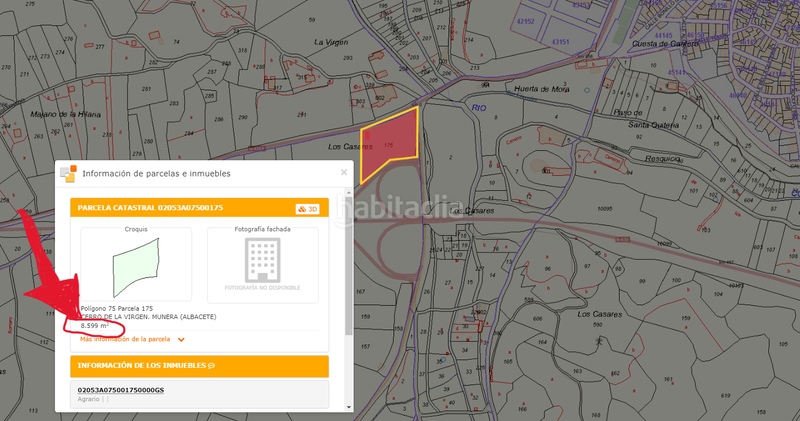Image resolution: width=800 pixels, height=421 pixels.
Task: Click the scroll-down arrow in the popup
Action: pos(347,405)
